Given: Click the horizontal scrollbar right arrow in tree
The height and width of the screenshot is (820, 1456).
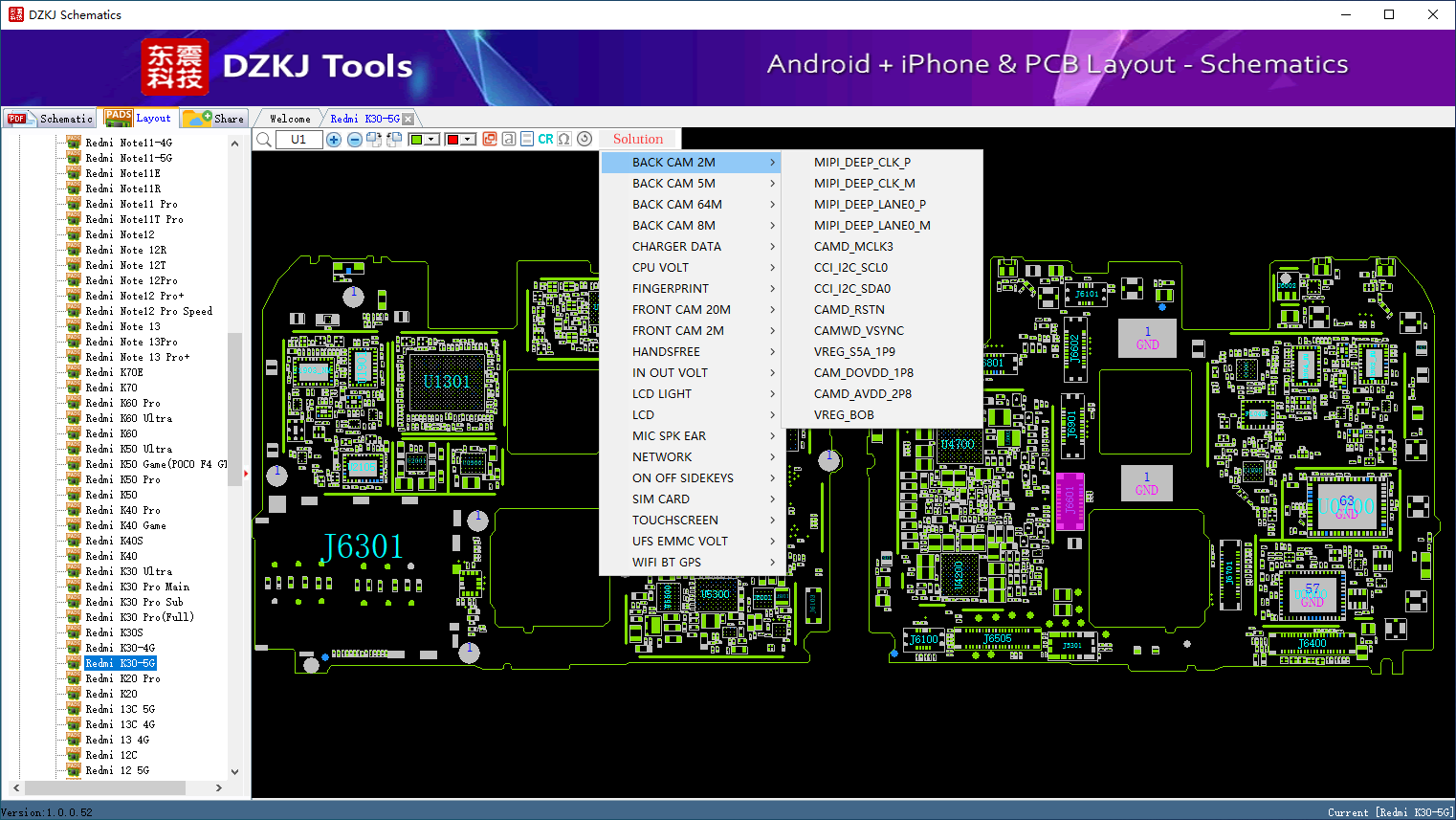Looking at the screenshot, I should pos(219,787).
